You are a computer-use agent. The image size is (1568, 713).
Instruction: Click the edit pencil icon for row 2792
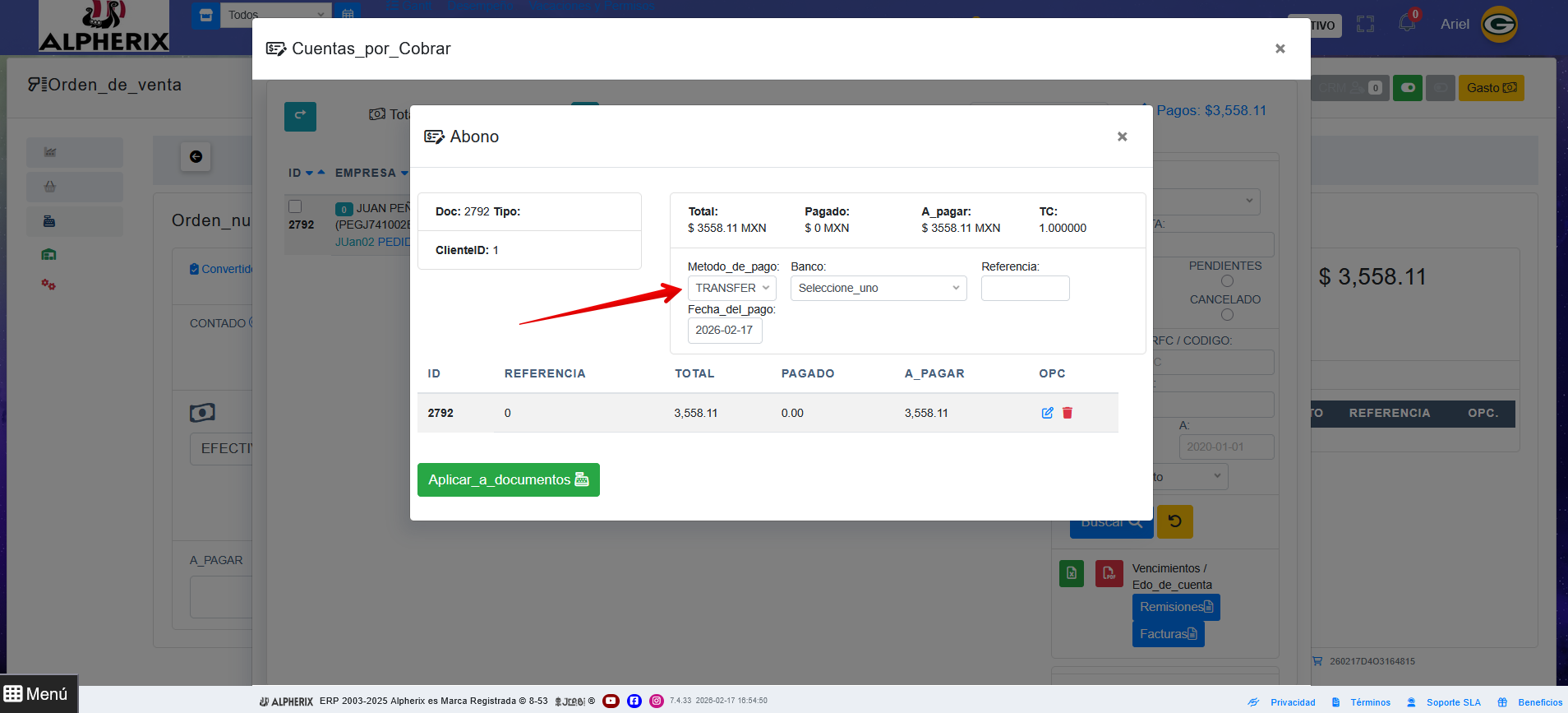click(x=1047, y=413)
